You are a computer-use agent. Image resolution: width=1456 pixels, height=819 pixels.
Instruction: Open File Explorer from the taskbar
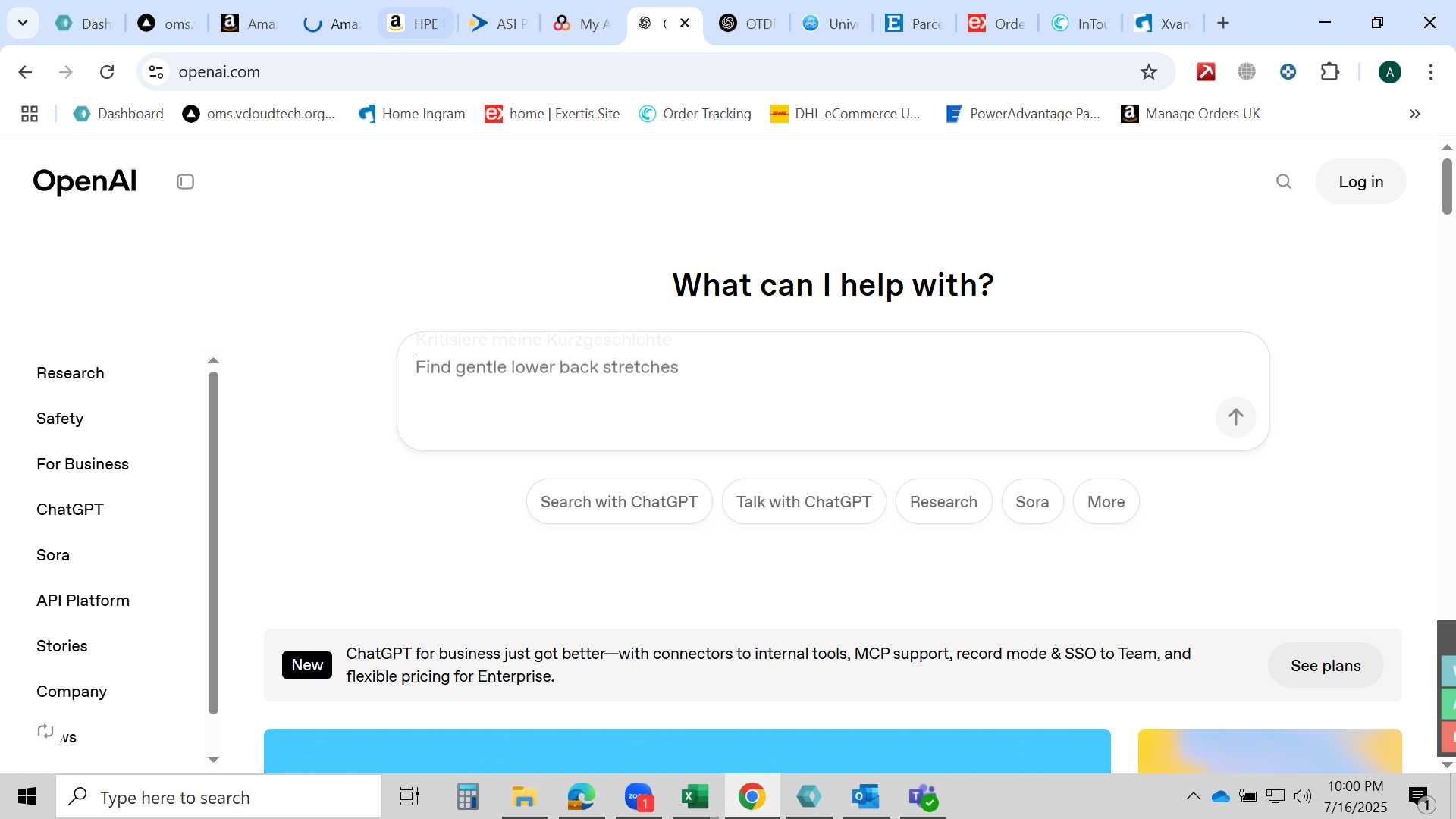click(x=524, y=797)
